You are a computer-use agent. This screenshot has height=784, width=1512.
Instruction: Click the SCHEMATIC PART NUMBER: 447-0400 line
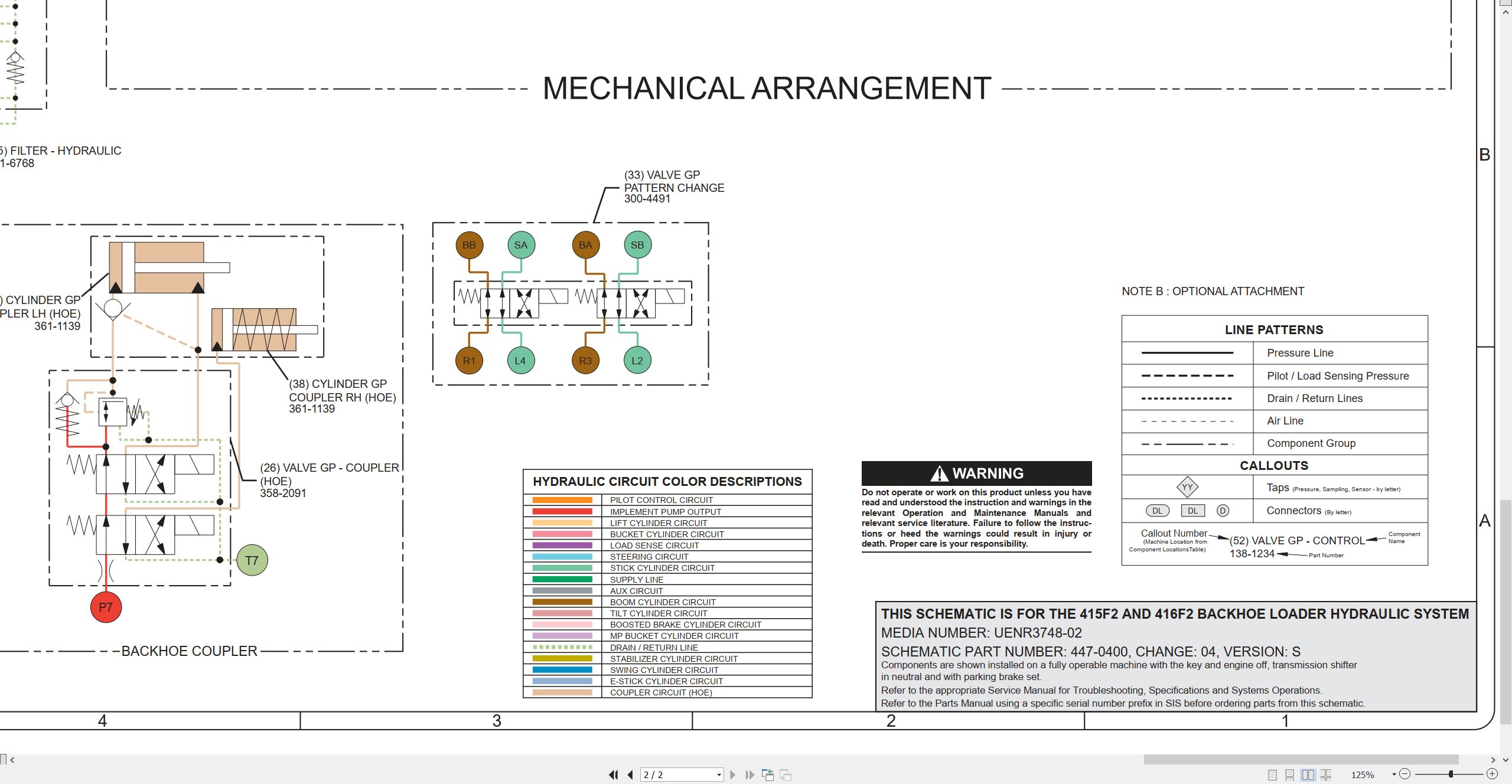tap(1090, 651)
